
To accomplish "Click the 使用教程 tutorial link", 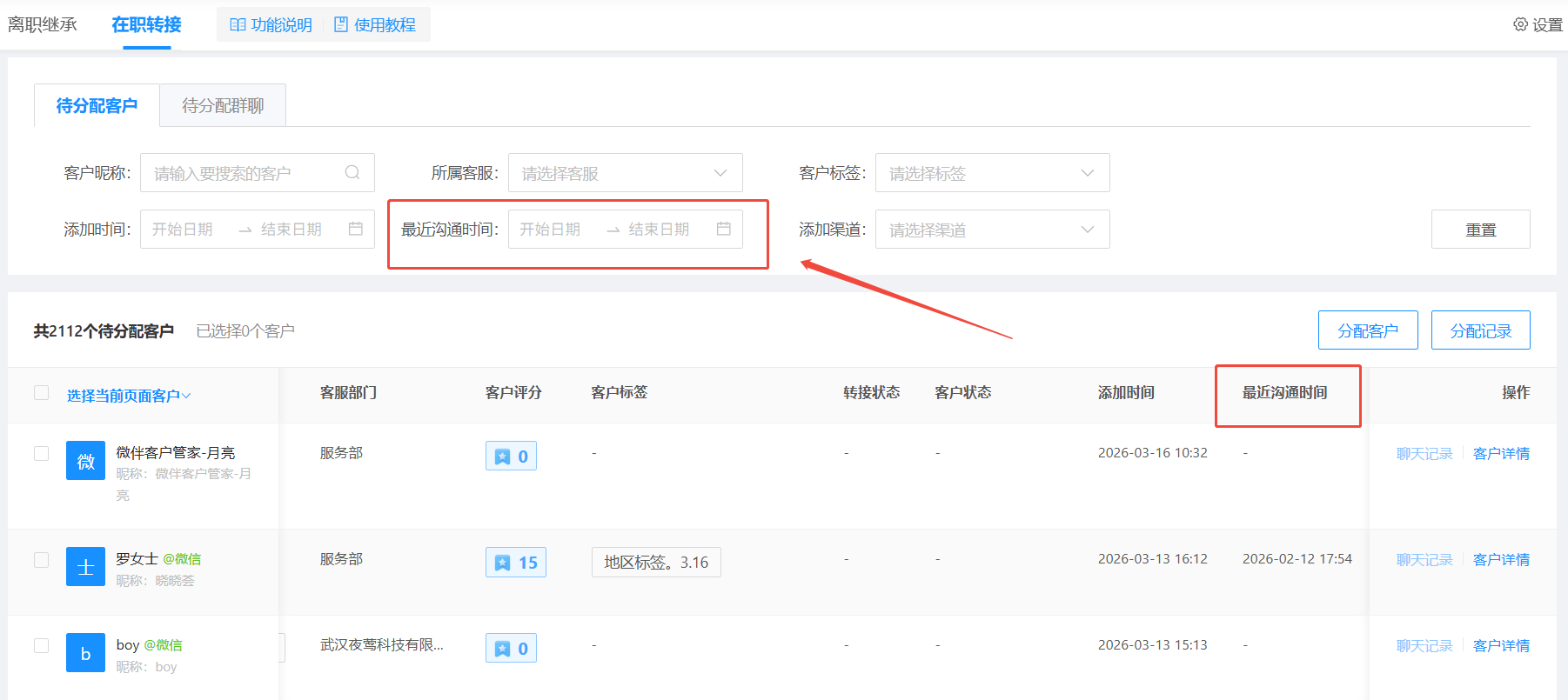I will 376,24.
